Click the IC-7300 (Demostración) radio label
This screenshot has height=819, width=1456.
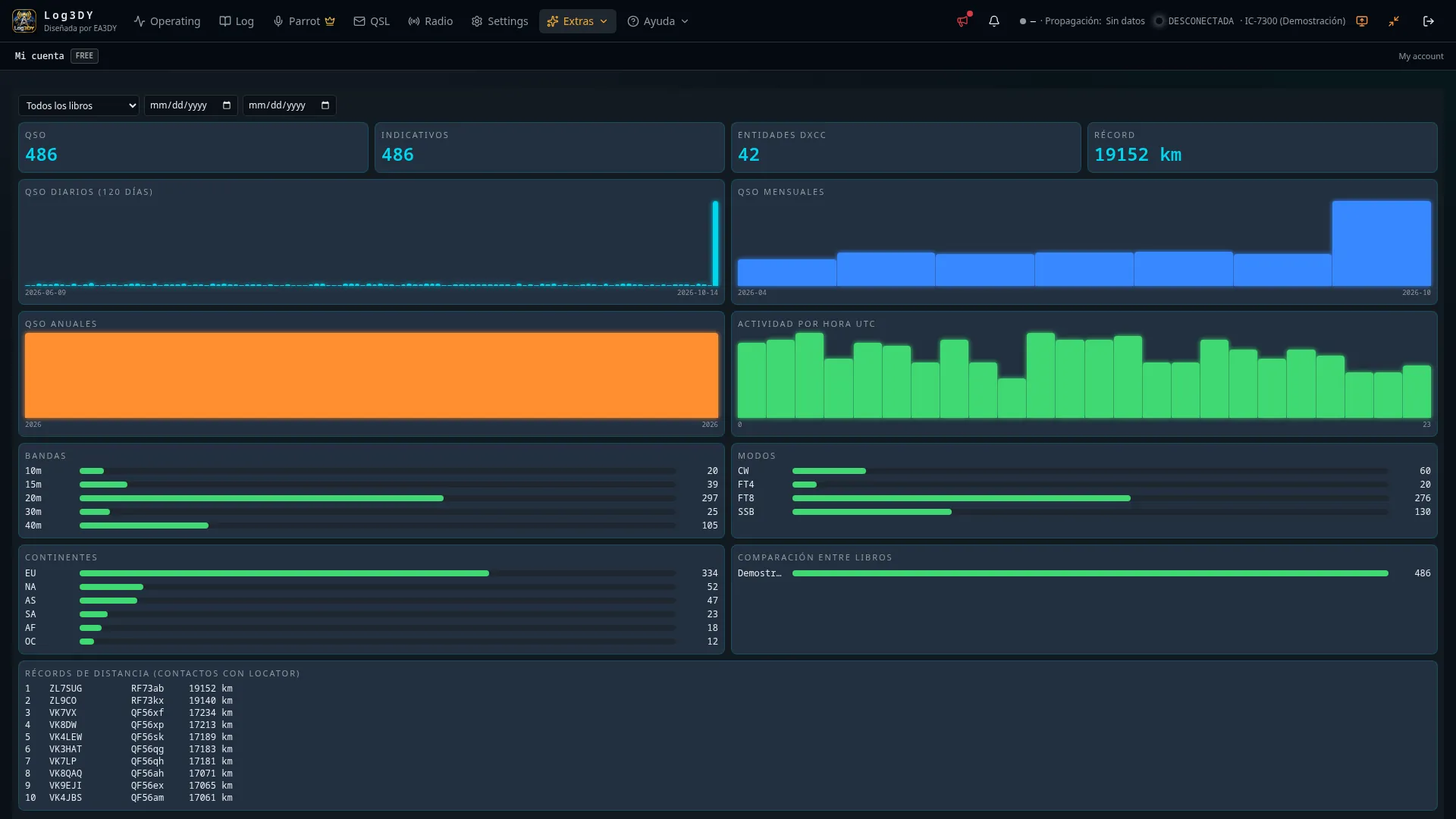1294,21
